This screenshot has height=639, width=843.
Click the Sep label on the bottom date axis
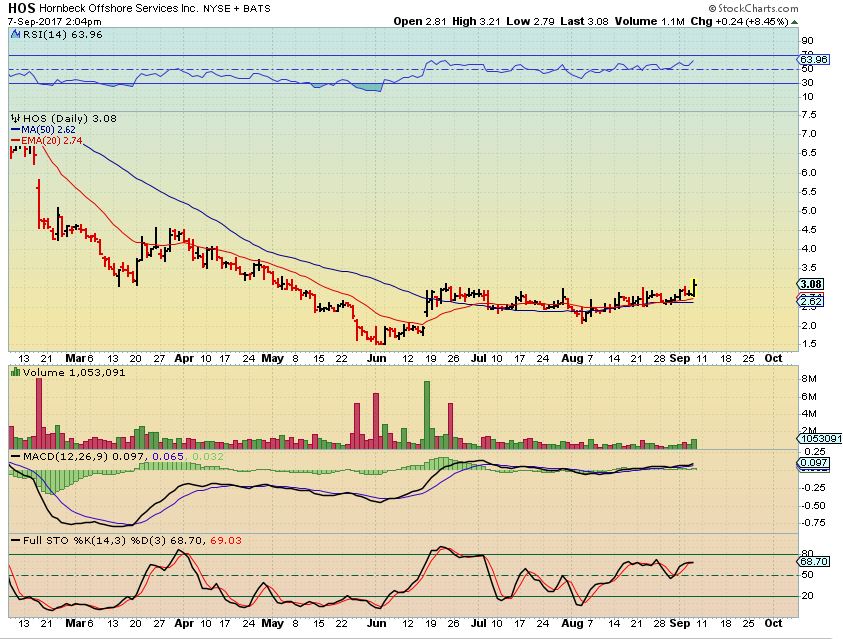(680, 623)
